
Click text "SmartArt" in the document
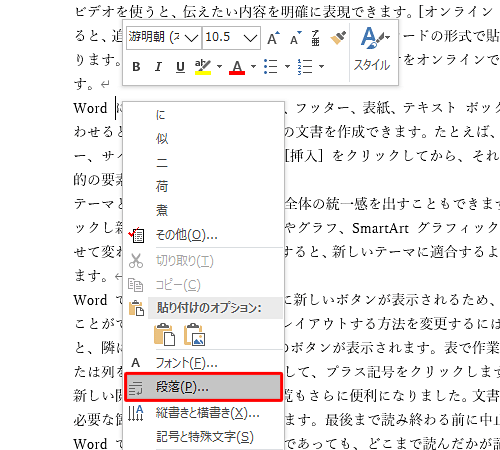coord(380,228)
